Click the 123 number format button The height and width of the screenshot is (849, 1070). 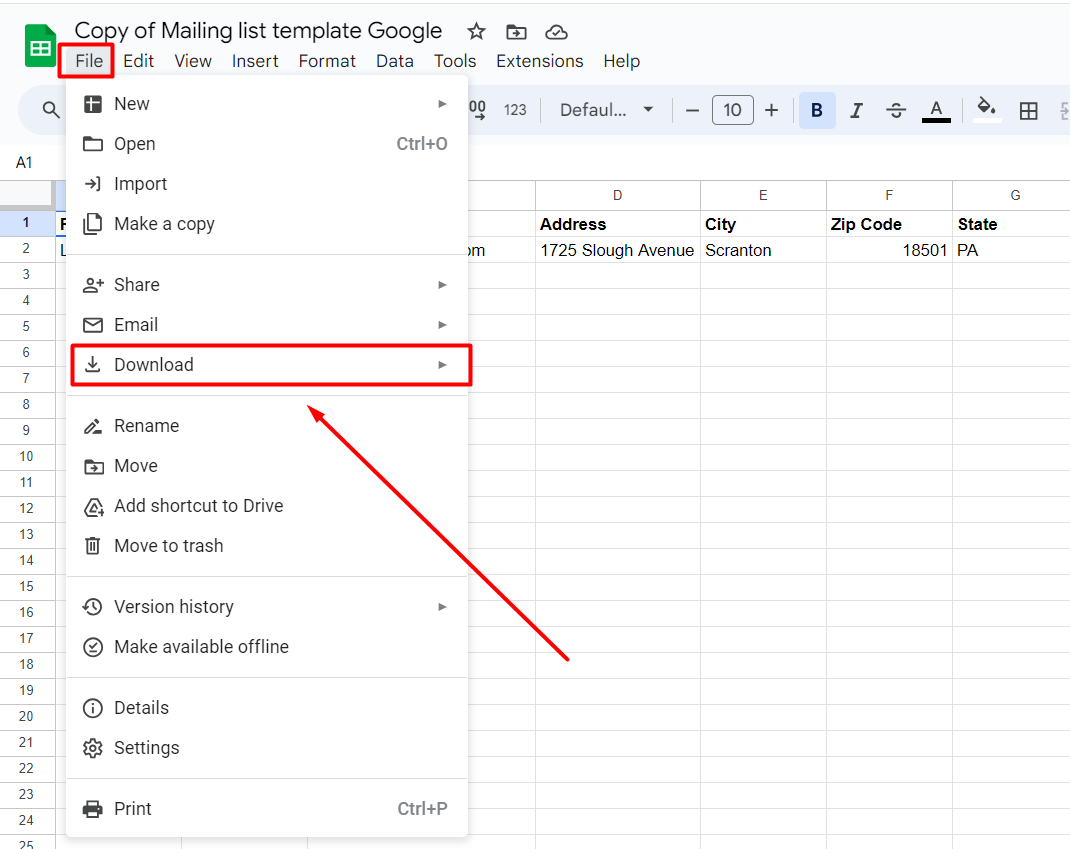click(515, 110)
